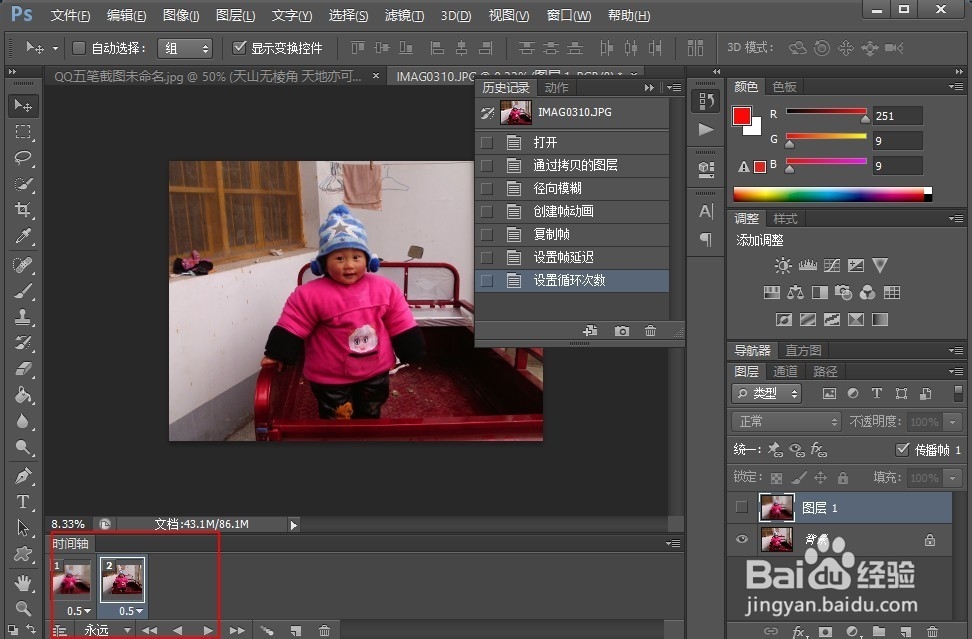Delete selected frame with timeline trash icon

(x=323, y=631)
